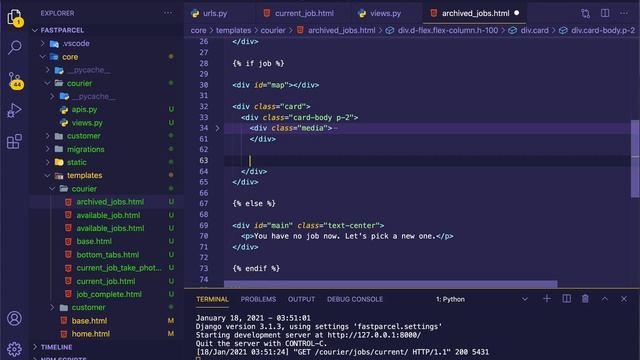Switch to the views.py editor tab
Screen dimensions: 640x360
point(385,13)
